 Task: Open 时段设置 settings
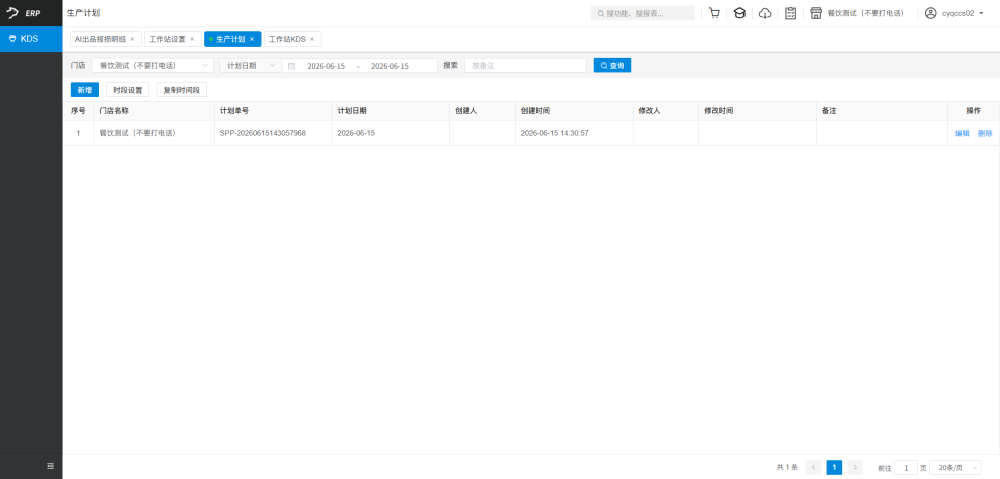[128, 90]
